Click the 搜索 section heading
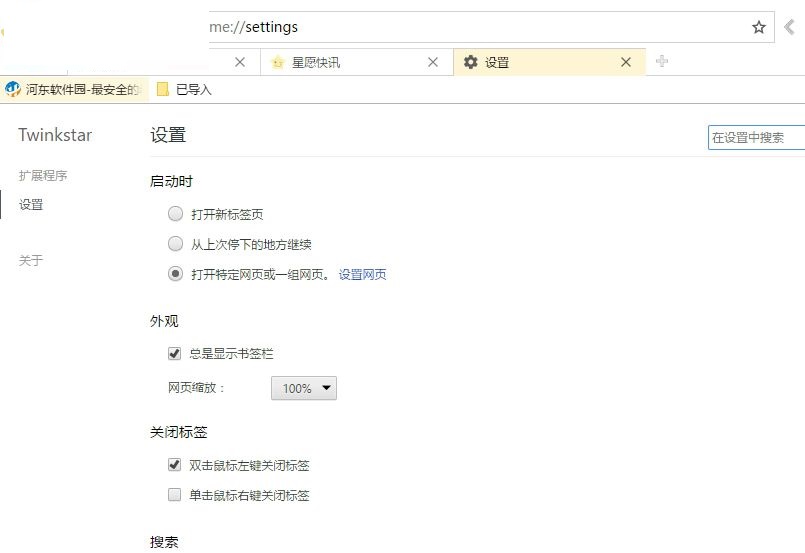 pos(164,542)
